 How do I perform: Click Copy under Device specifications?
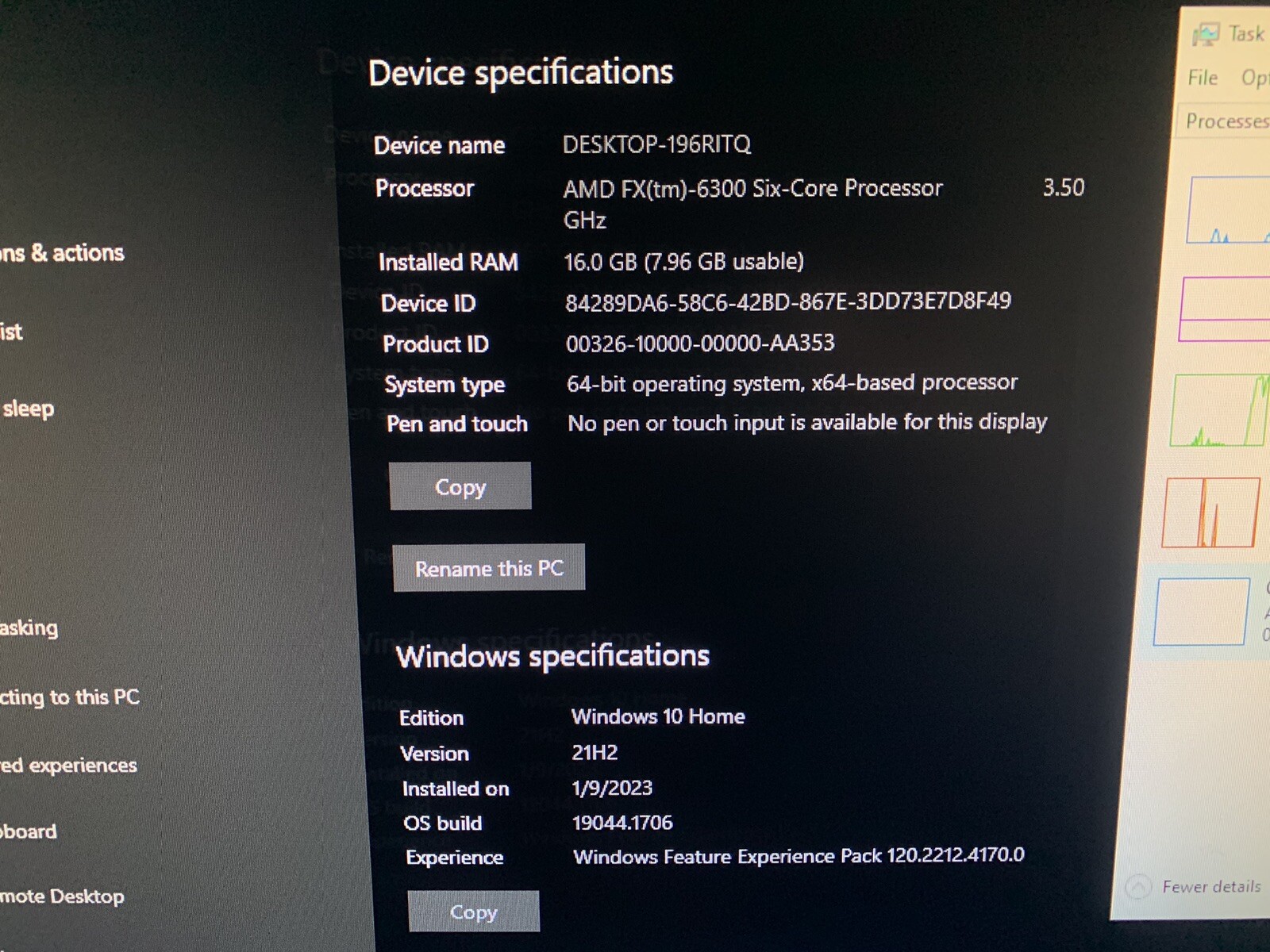pos(460,486)
